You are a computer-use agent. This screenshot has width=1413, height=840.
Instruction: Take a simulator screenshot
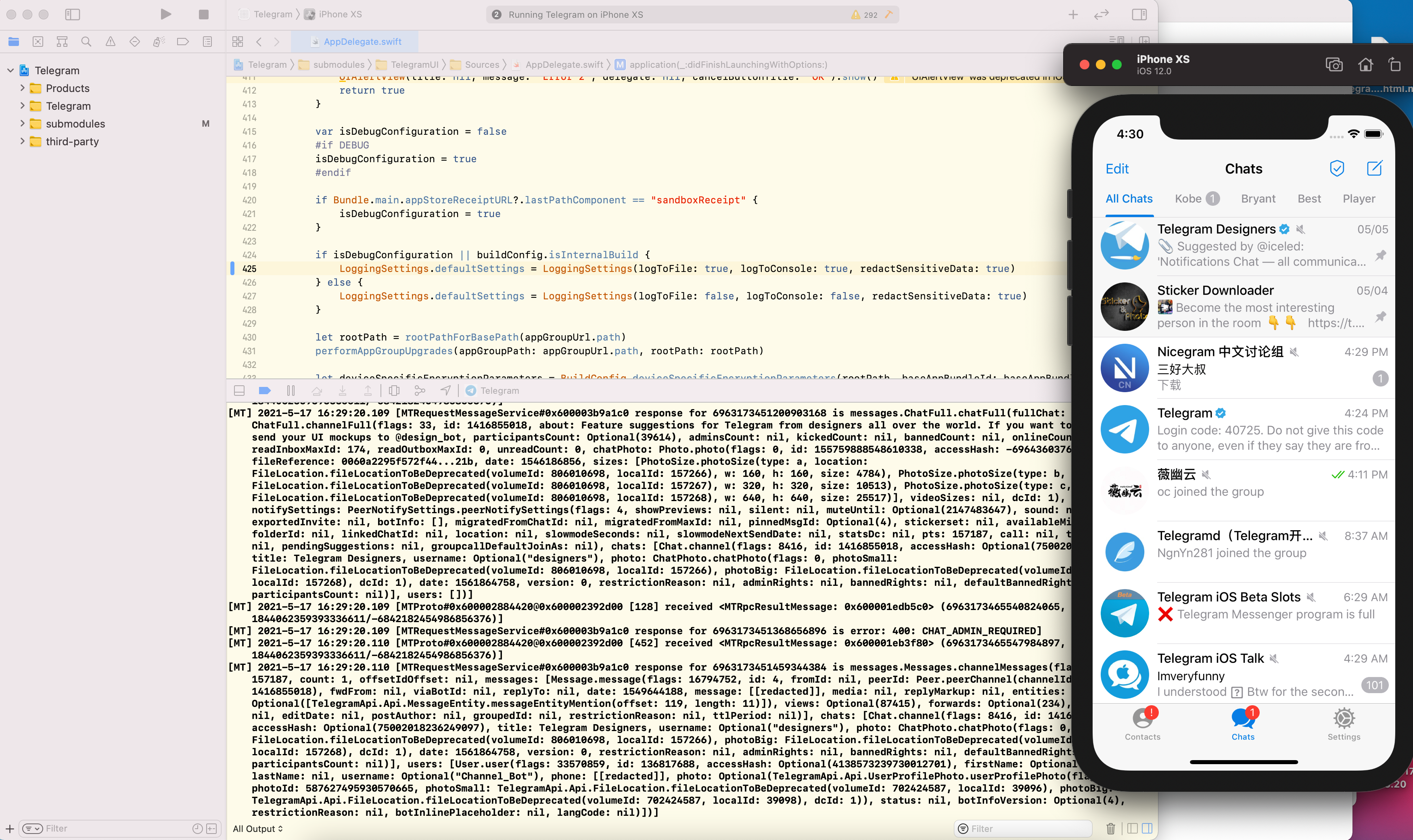point(1334,65)
